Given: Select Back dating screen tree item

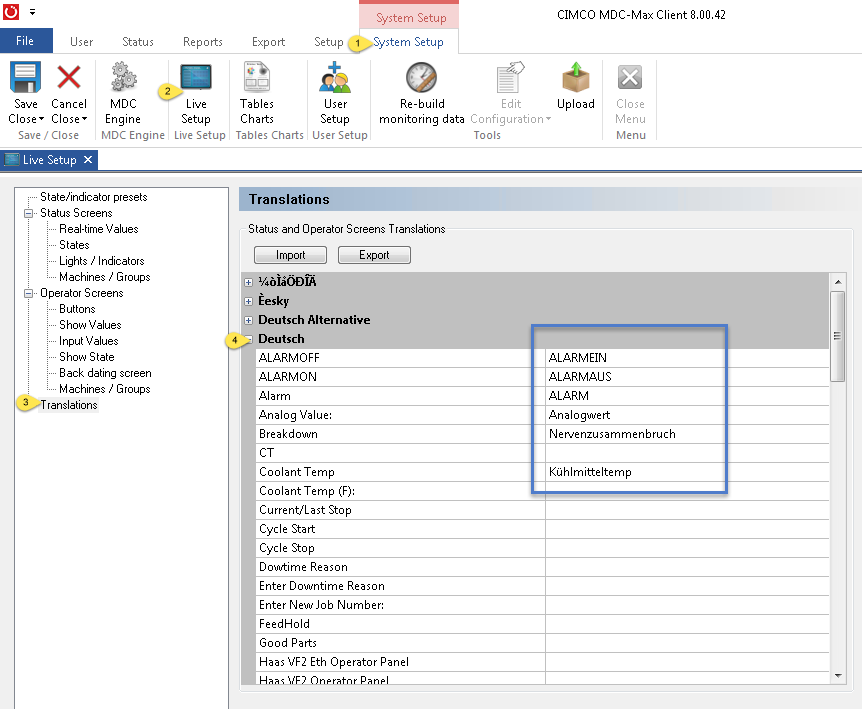Looking at the screenshot, I should click(105, 373).
